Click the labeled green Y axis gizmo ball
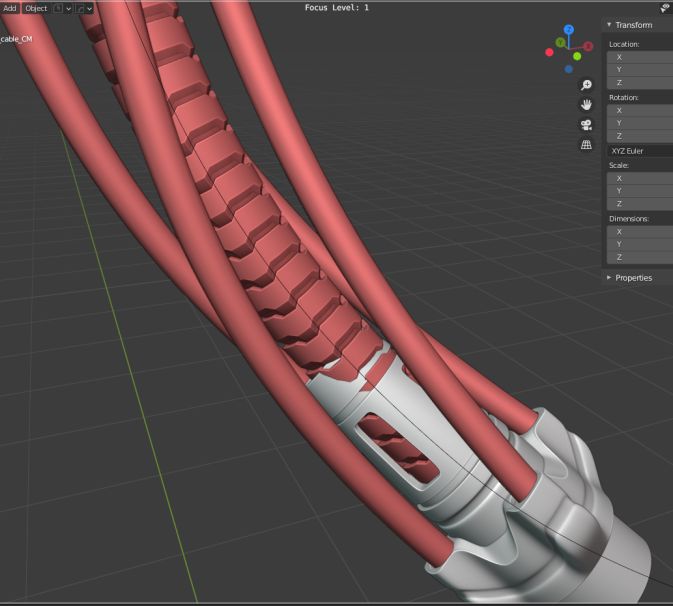673x606 pixels. [x=560, y=42]
